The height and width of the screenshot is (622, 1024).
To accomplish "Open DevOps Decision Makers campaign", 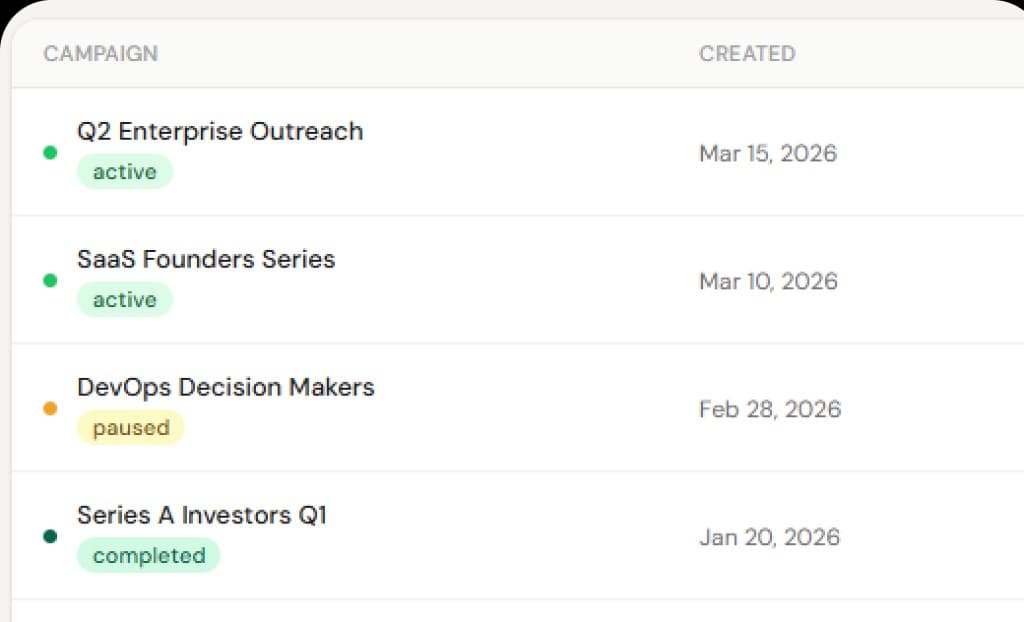I will 226,387.
